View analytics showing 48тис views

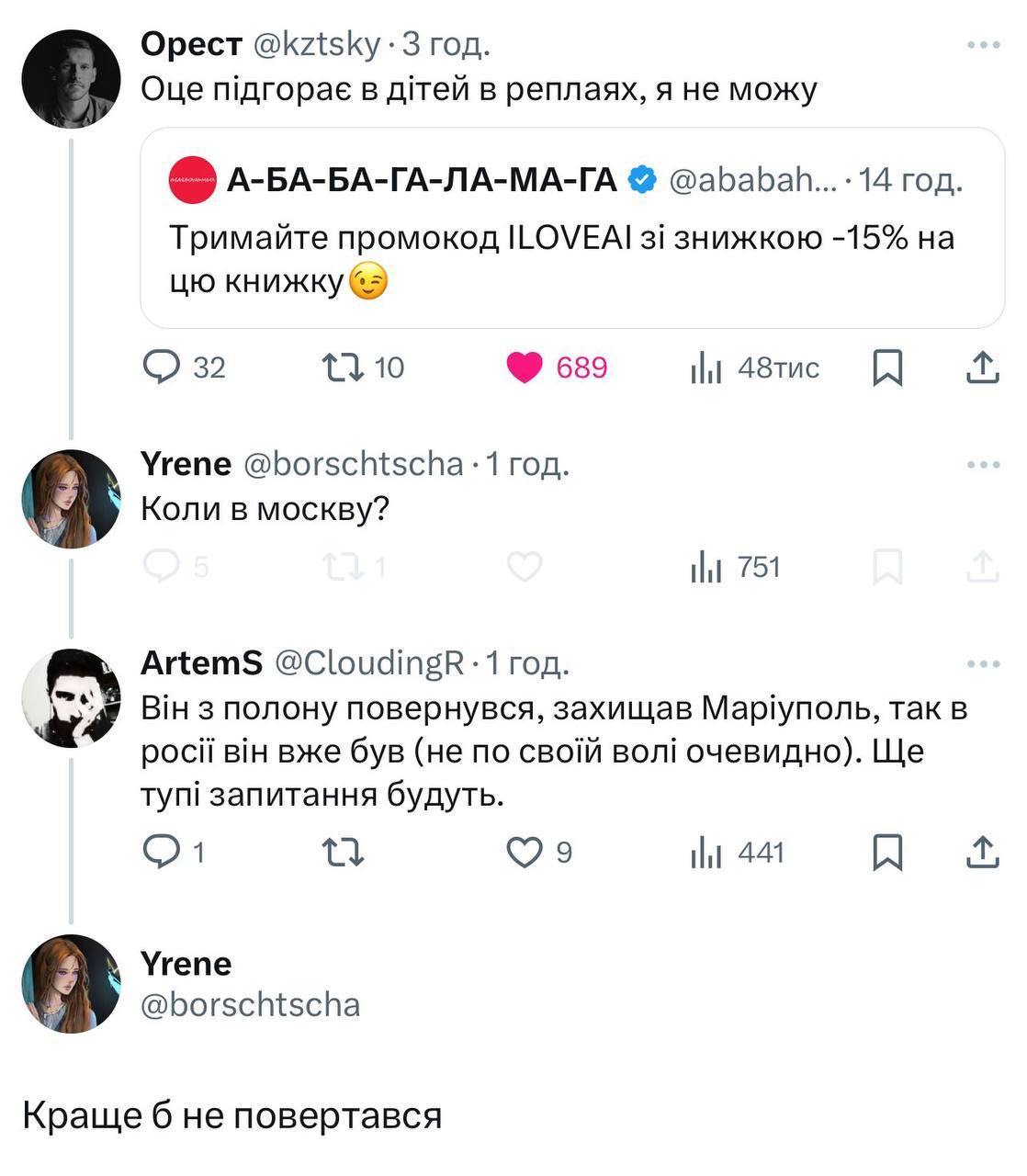705,368
